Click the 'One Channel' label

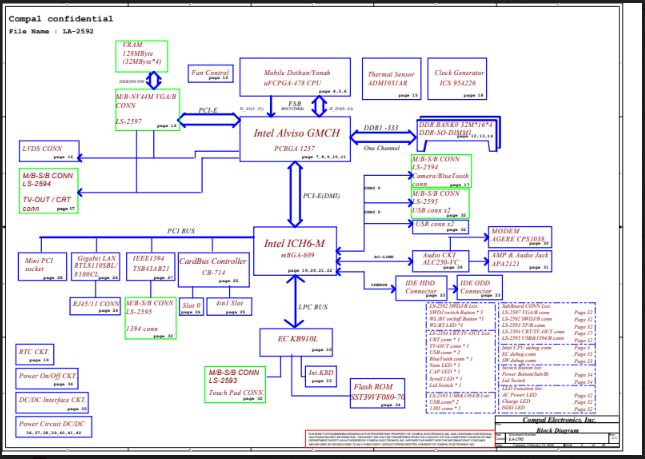coord(381,148)
